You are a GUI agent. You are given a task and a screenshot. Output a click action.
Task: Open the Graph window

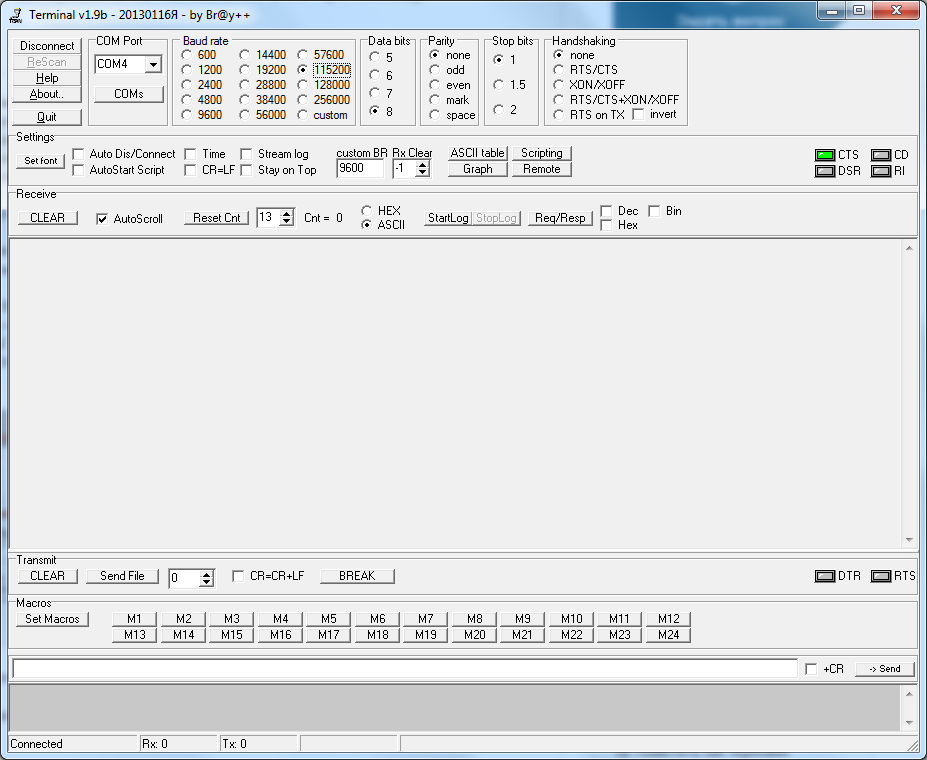477,169
